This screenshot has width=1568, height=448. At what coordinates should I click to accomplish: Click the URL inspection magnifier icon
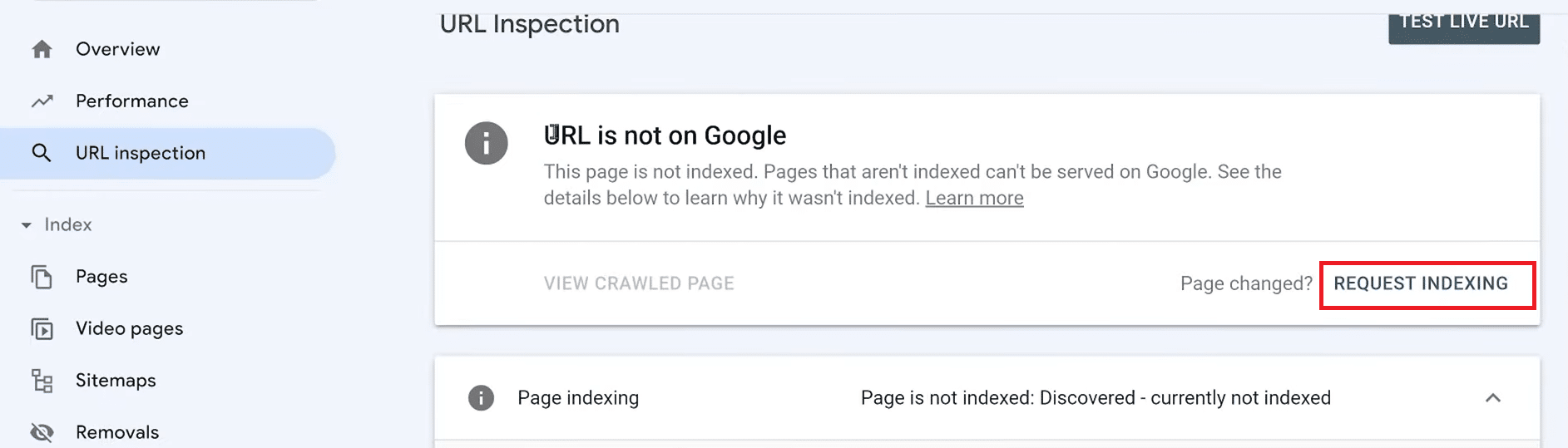pyautogui.click(x=42, y=153)
